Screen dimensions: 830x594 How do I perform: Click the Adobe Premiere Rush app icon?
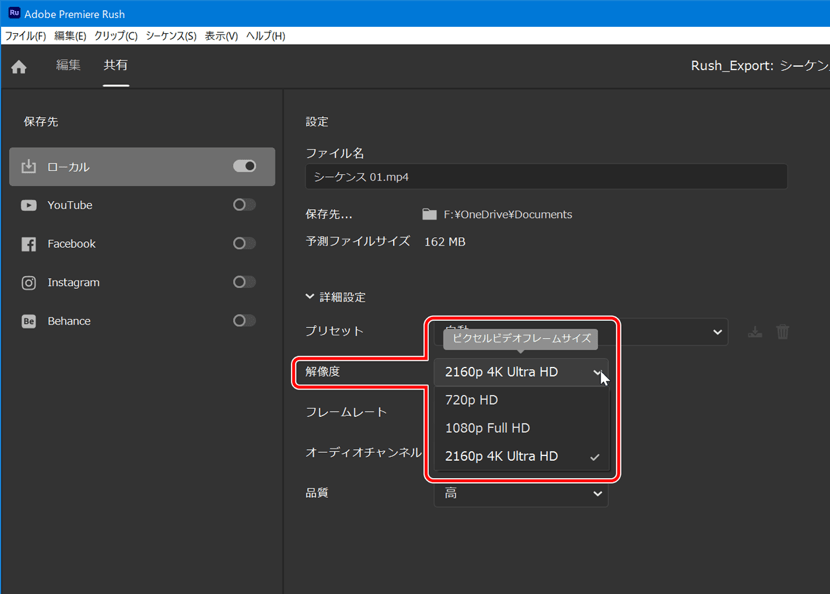pyautogui.click(x=14, y=13)
